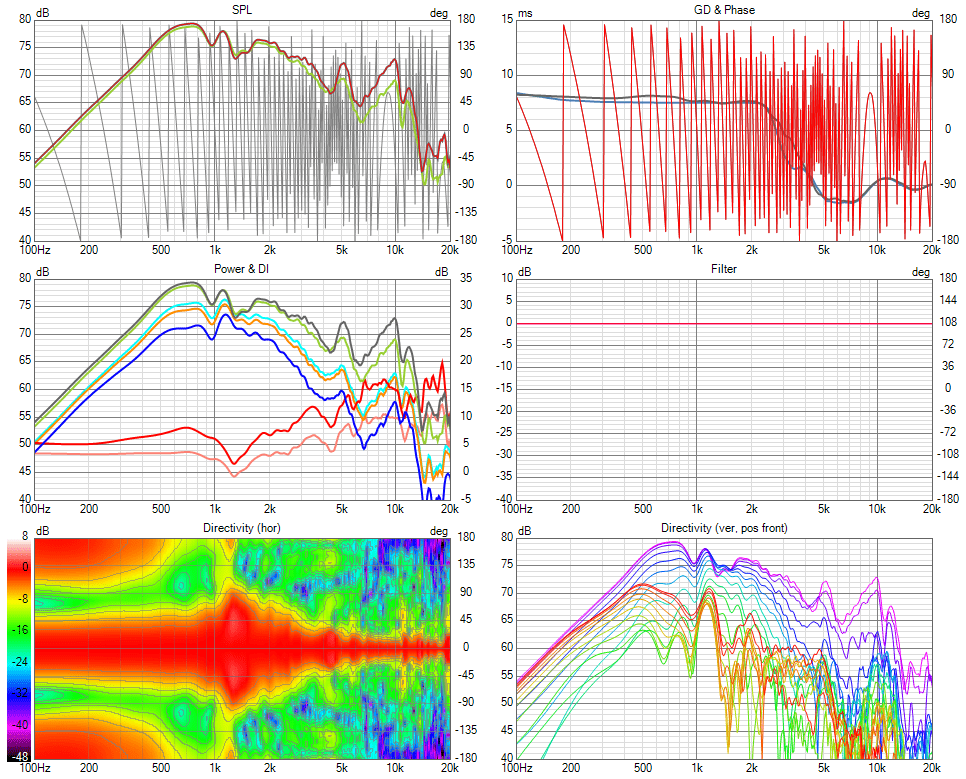Click the right-side dB label on the Power & DI chart
The image size is (966, 779).
[x=441, y=272]
